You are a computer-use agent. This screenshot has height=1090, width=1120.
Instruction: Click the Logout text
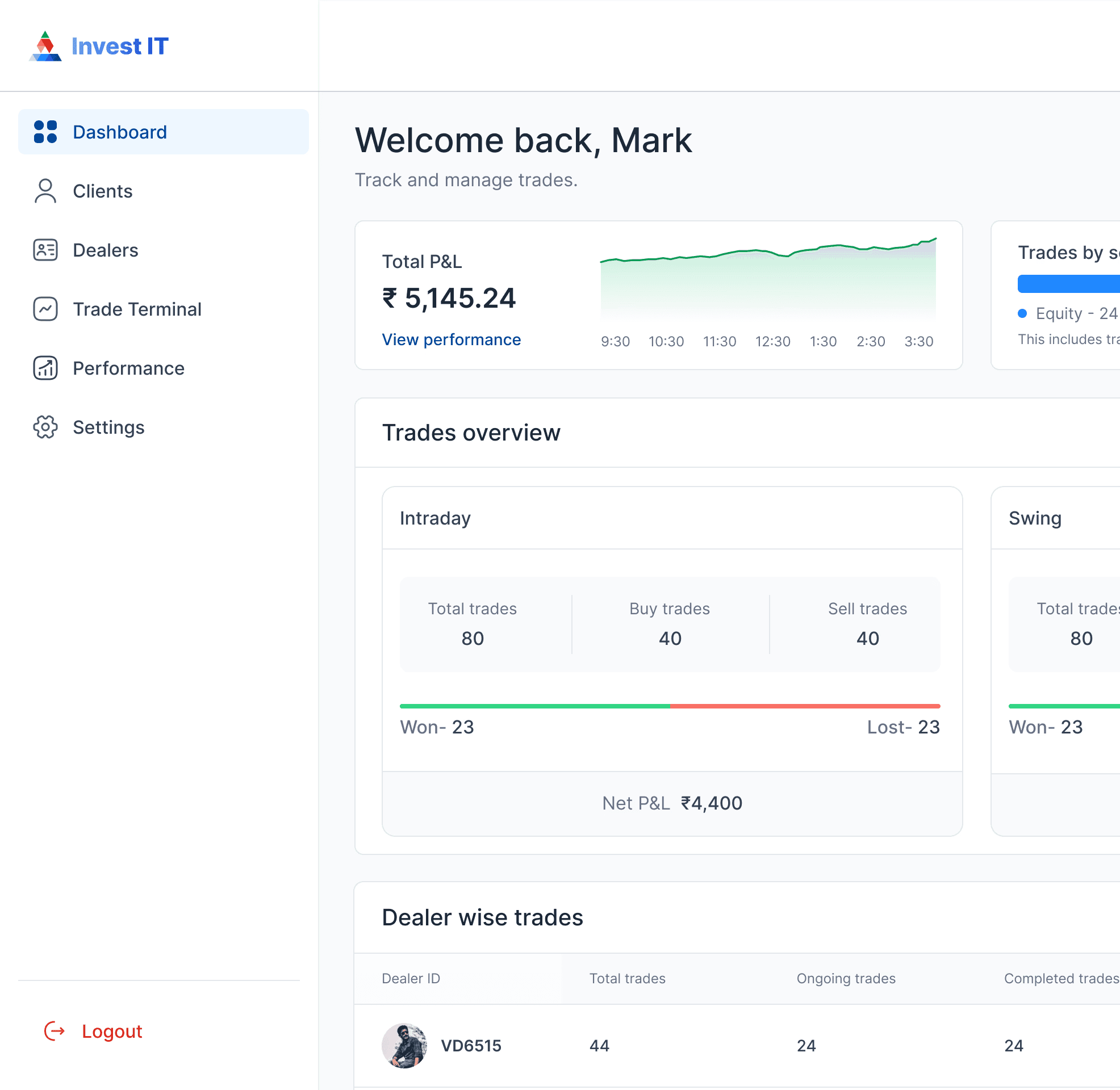(112, 1031)
